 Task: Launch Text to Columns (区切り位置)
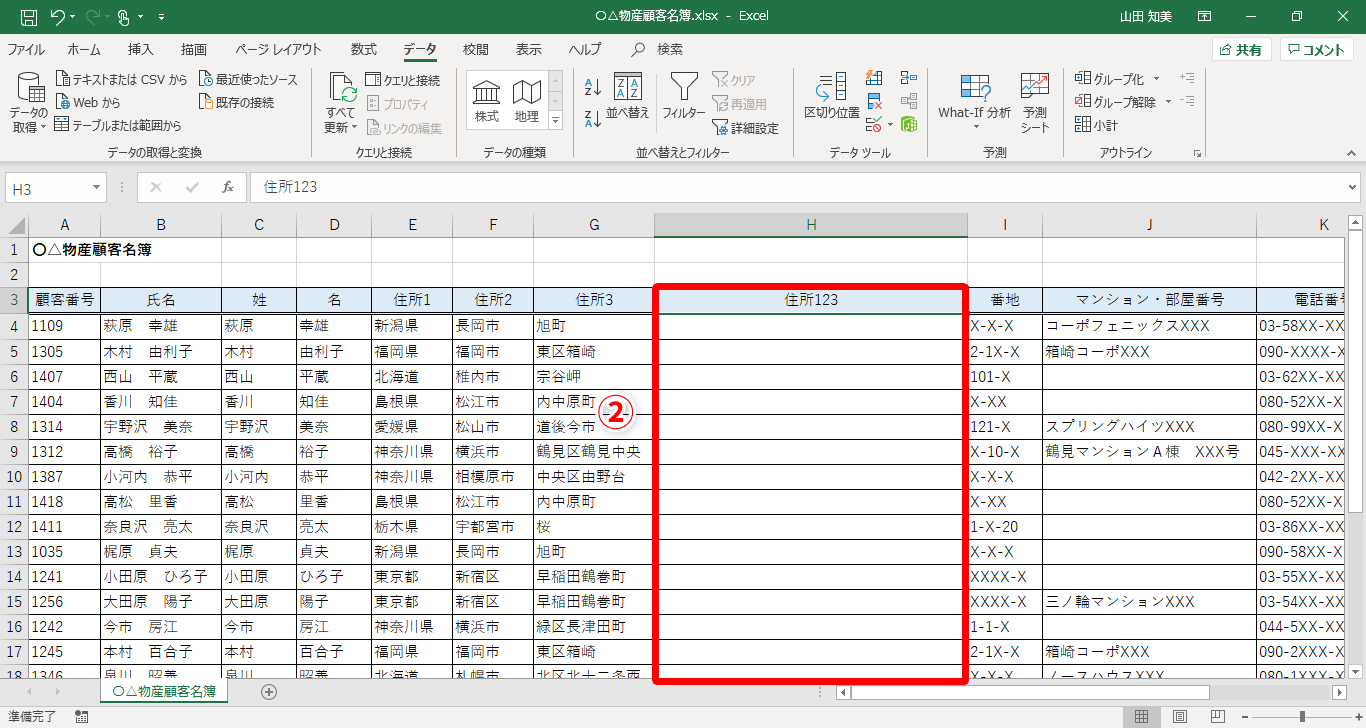click(832, 98)
